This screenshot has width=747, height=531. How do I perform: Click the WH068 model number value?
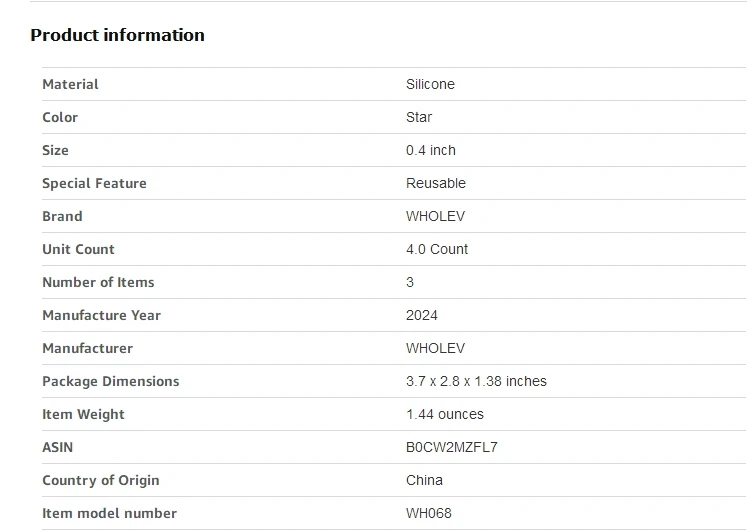pyautogui.click(x=429, y=513)
